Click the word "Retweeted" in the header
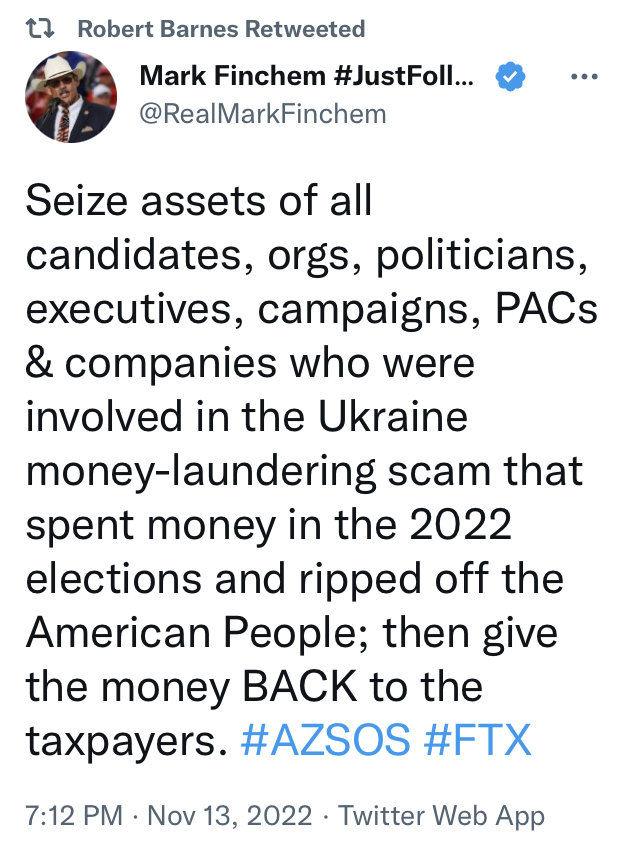The height and width of the screenshot is (855, 625). (x=310, y=29)
